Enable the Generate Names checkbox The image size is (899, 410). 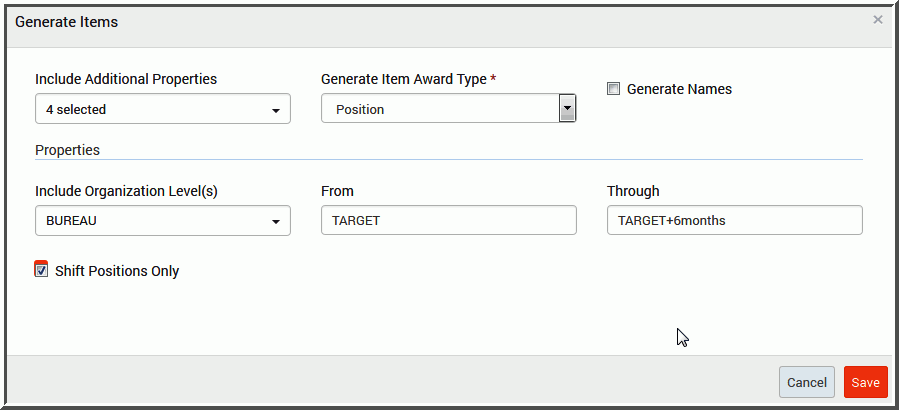point(613,89)
